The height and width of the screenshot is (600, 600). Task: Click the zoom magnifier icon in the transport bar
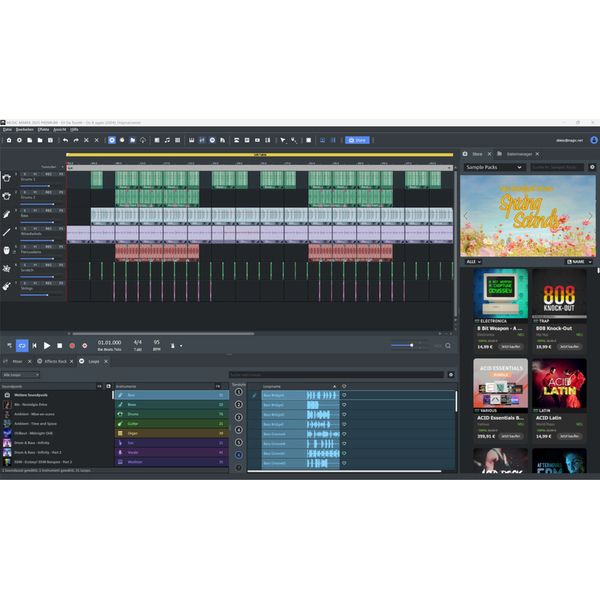pos(448,346)
